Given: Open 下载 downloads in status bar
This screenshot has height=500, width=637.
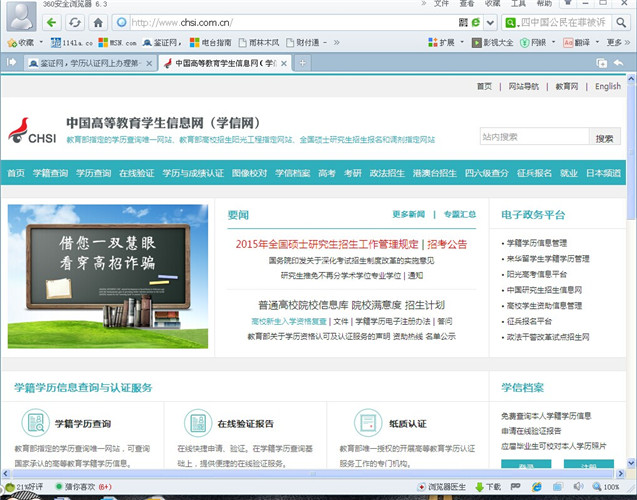Looking at the screenshot, I should pos(488,487).
